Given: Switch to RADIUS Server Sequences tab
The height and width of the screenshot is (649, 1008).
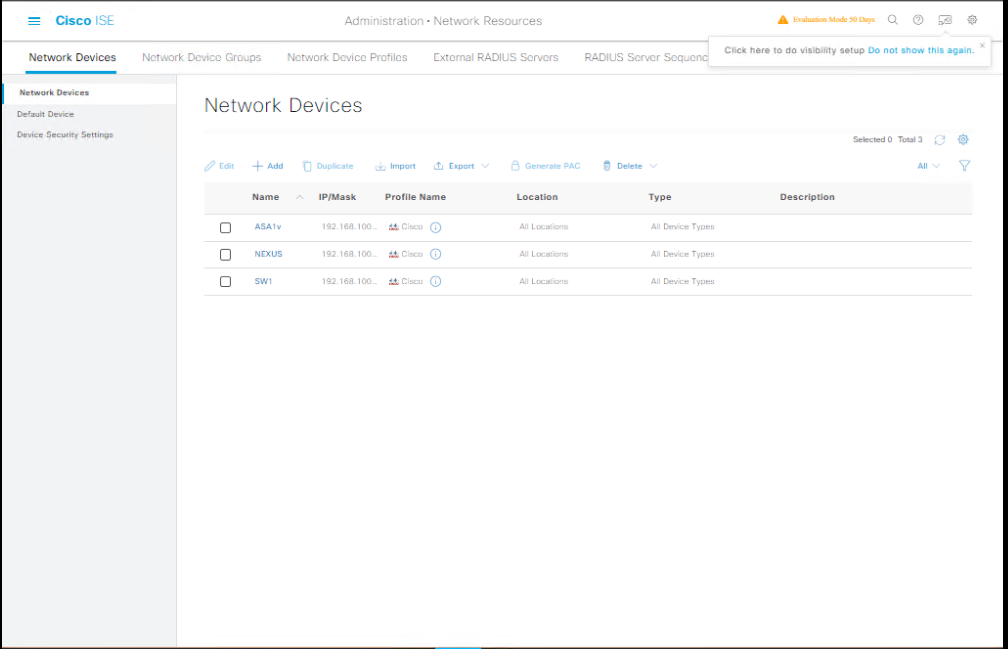Looking at the screenshot, I should (646, 57).
